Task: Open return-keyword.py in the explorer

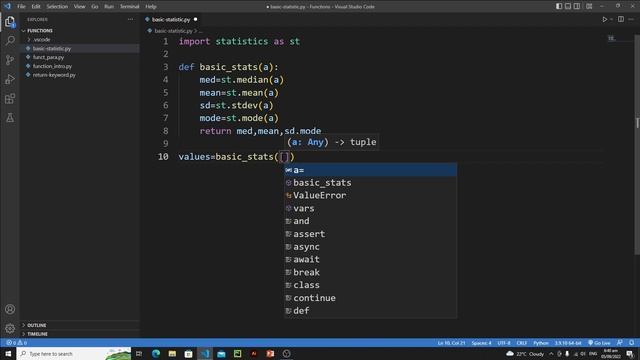Action: click(x=54, y=75)
